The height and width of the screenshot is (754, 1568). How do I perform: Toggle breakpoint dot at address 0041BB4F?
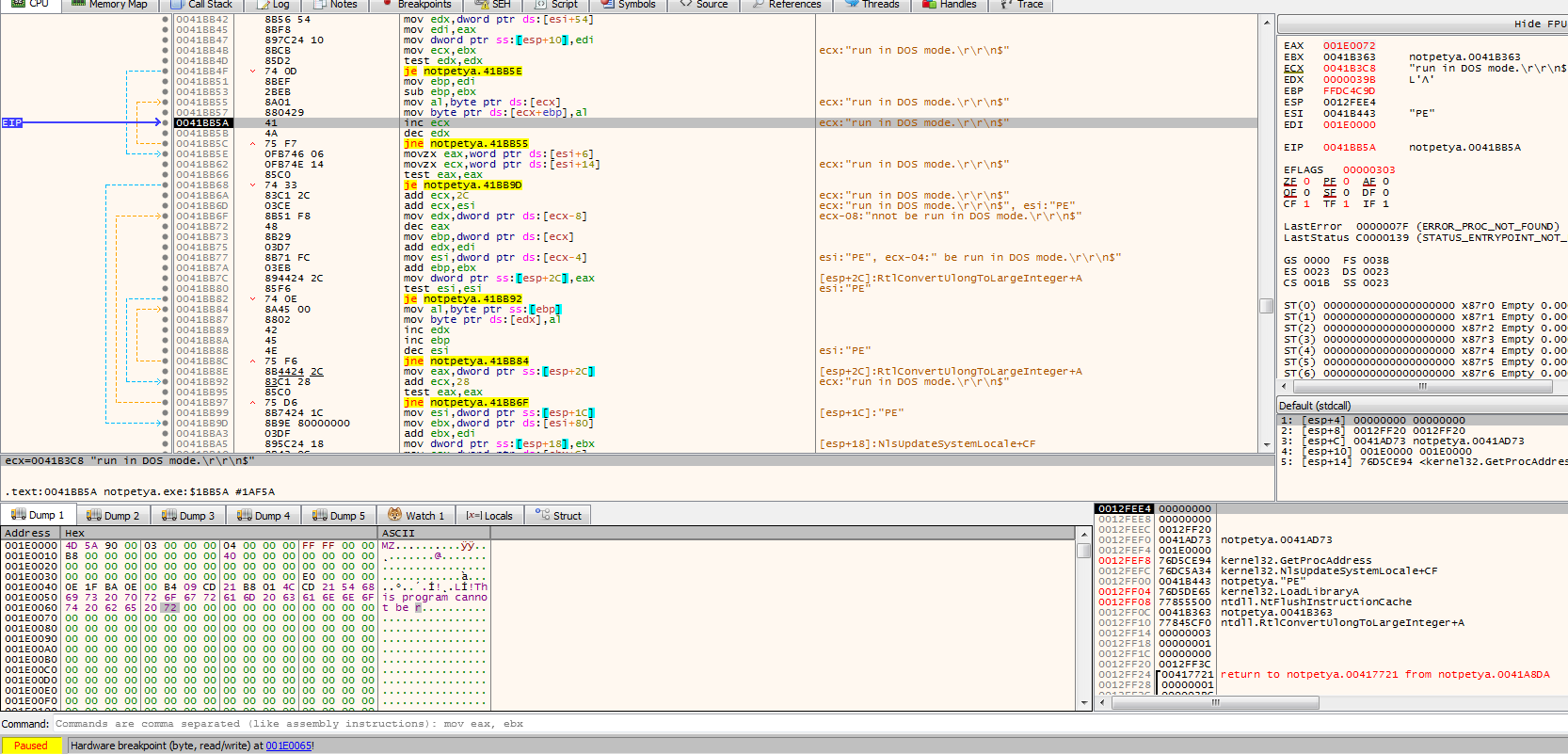166,71
